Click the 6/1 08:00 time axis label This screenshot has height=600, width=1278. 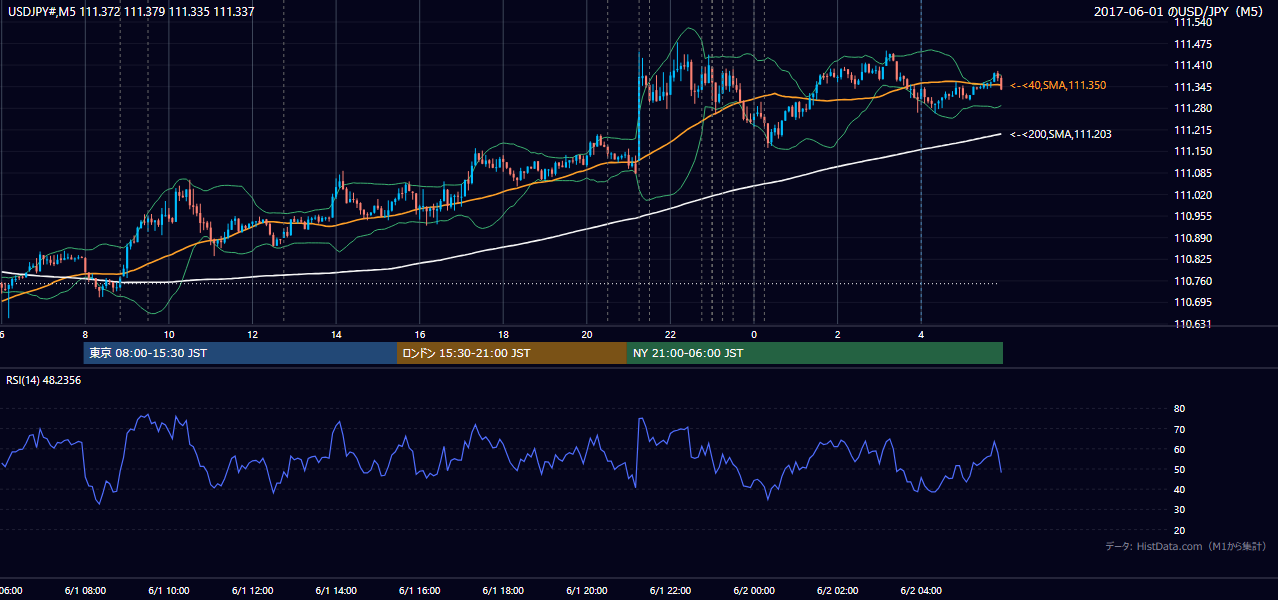(84, 590)
